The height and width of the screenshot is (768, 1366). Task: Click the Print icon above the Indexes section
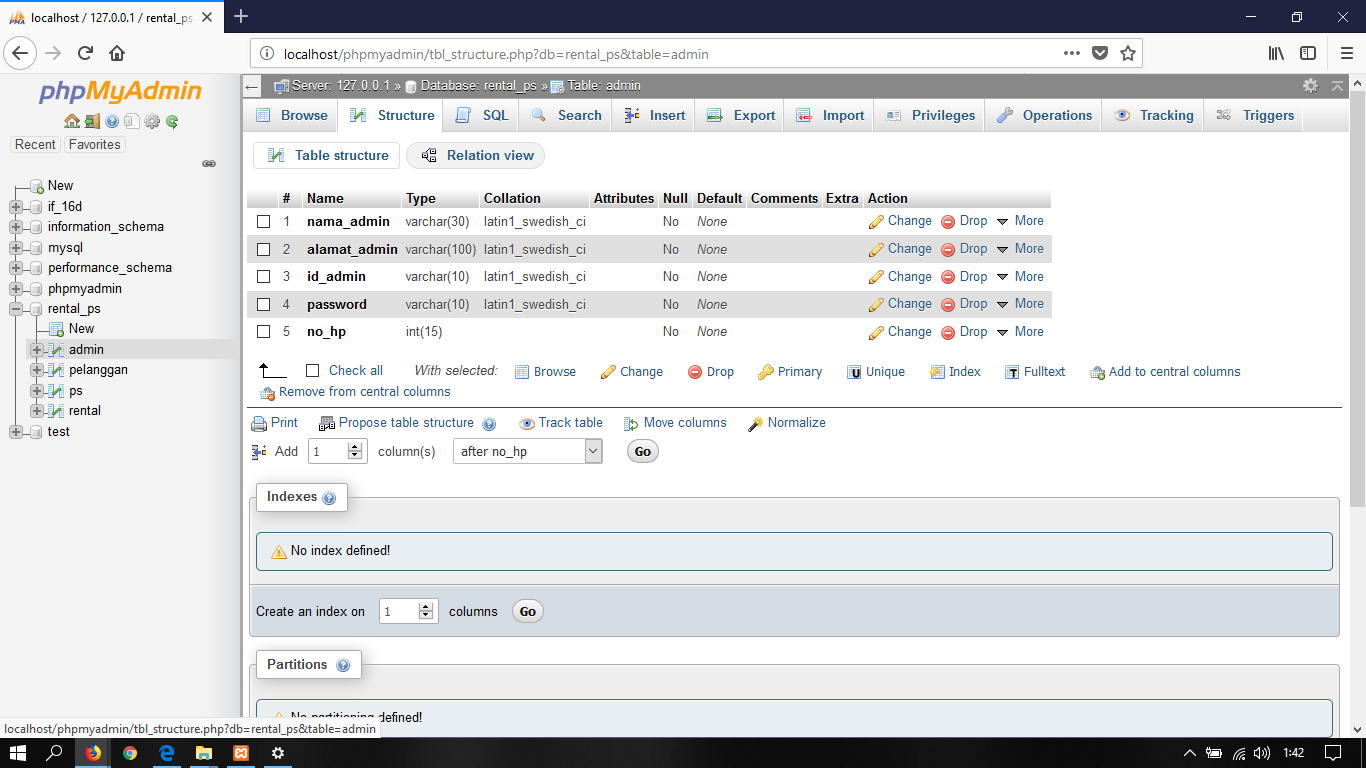274,423
